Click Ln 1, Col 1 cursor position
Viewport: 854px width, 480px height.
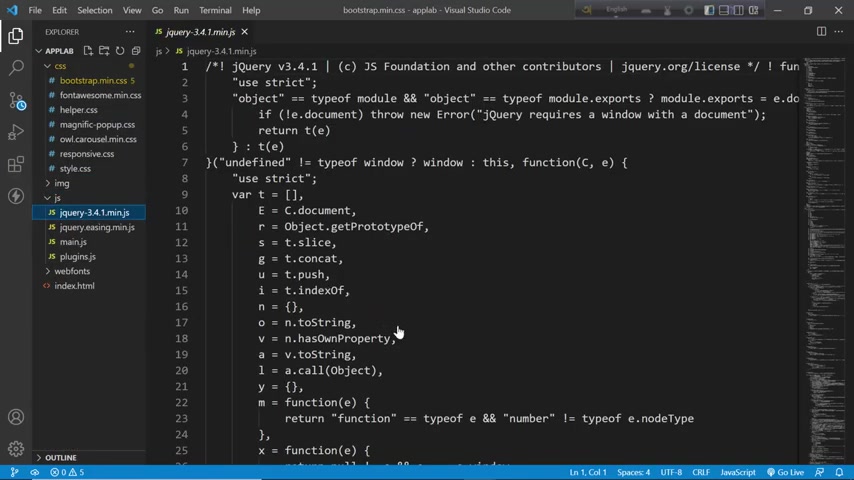(x=588, y=472)
